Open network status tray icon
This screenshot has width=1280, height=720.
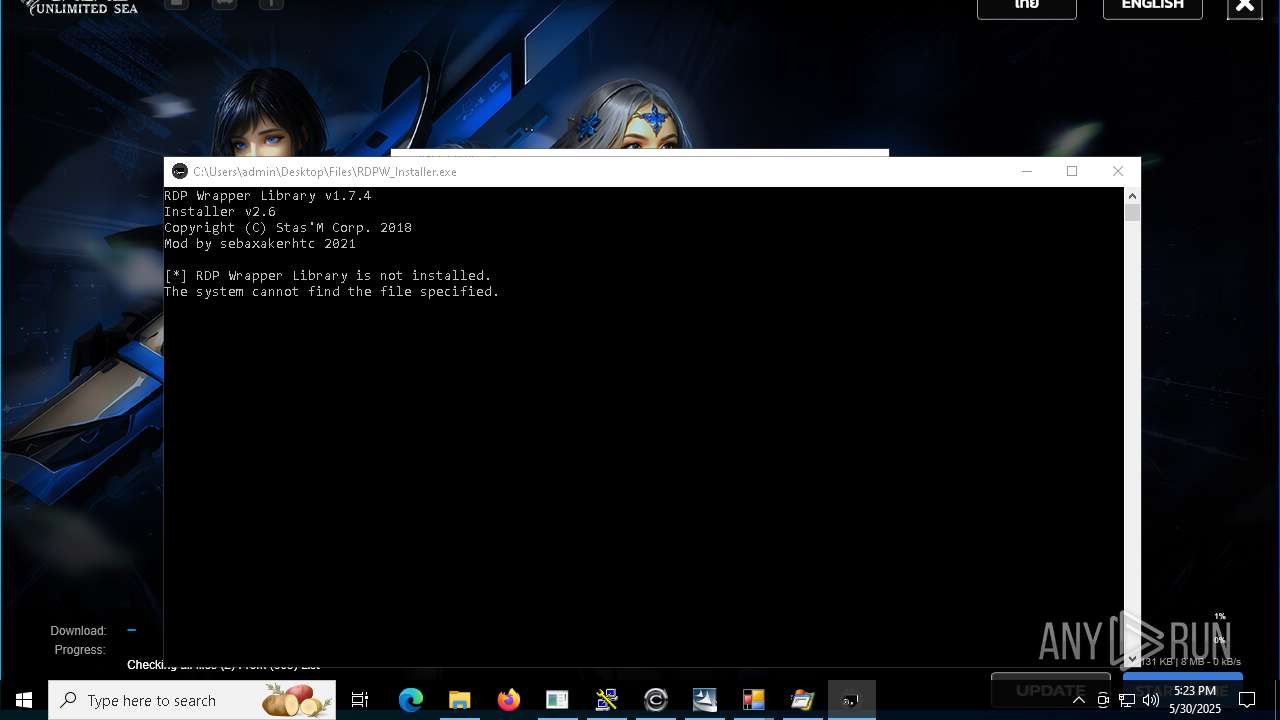[1127, 700]
